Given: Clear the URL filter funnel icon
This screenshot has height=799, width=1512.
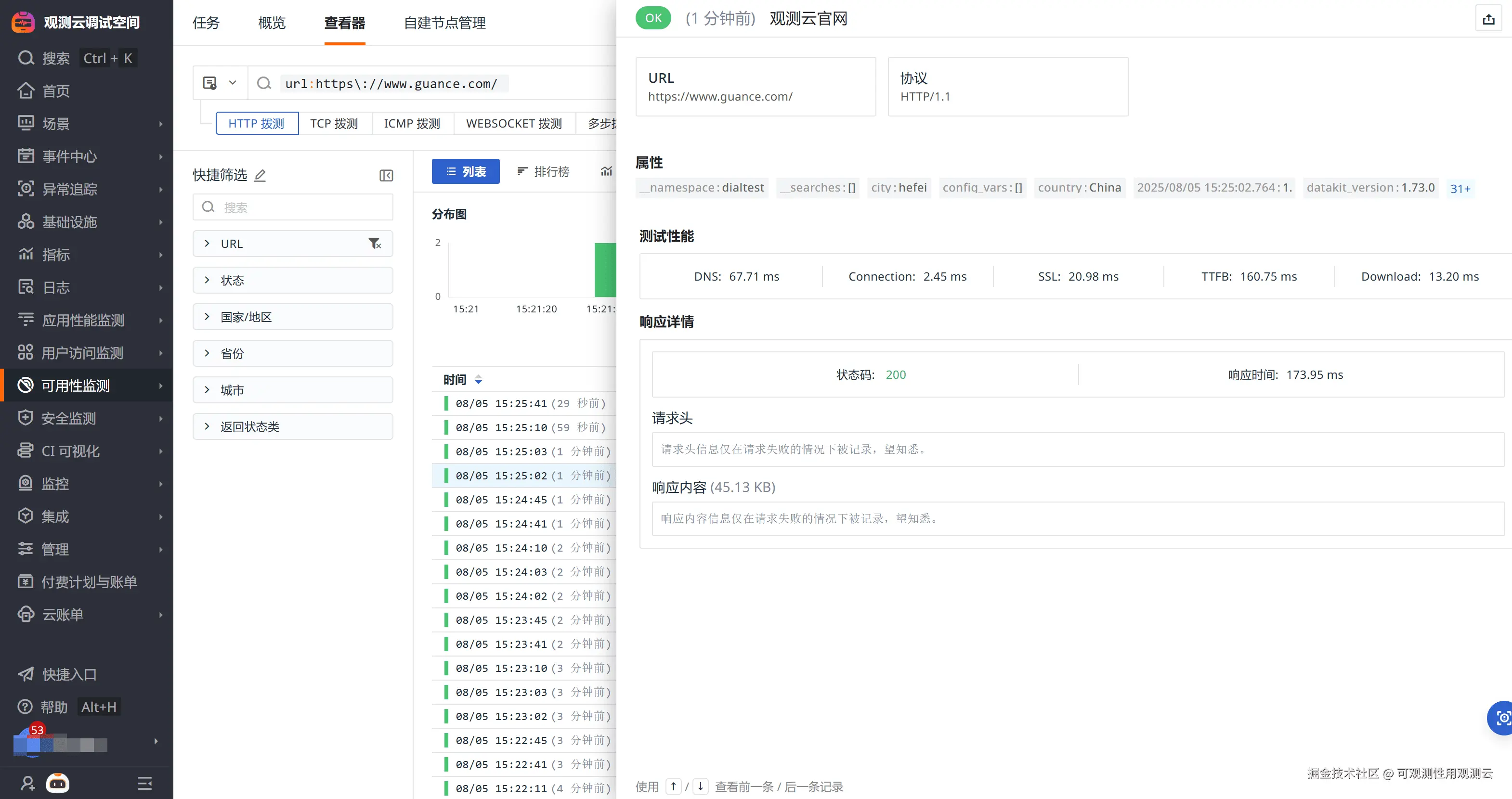Looking at the screenshot, I should click(375, 244).
